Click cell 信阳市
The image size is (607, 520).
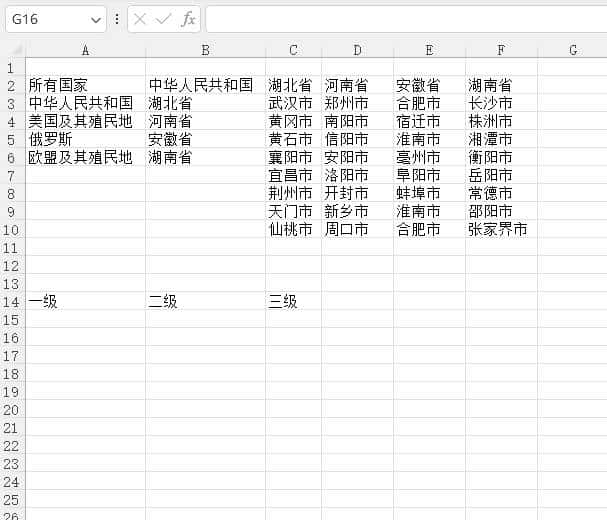click(357, 139)
